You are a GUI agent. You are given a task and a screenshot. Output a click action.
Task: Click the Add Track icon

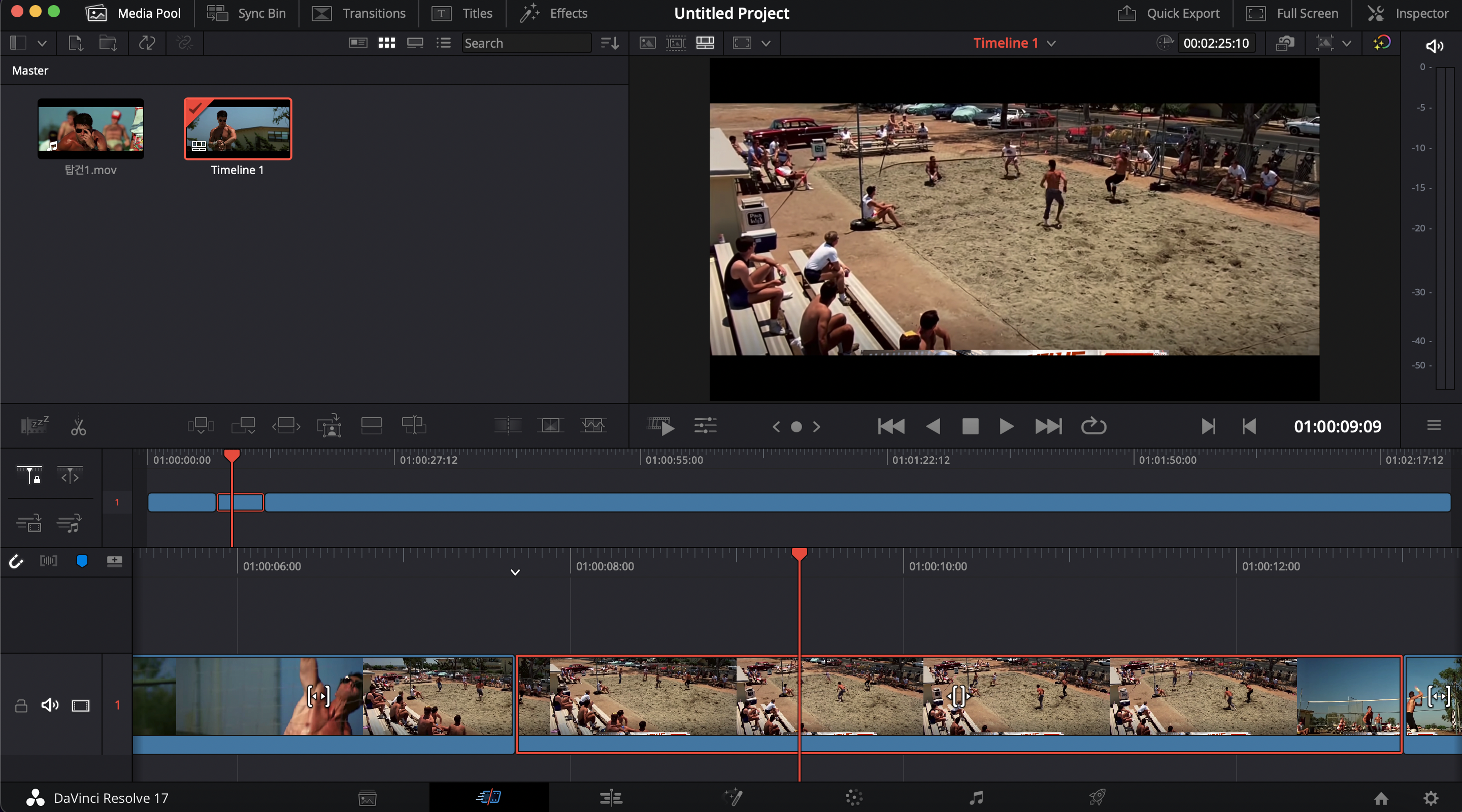click(115, 562)
